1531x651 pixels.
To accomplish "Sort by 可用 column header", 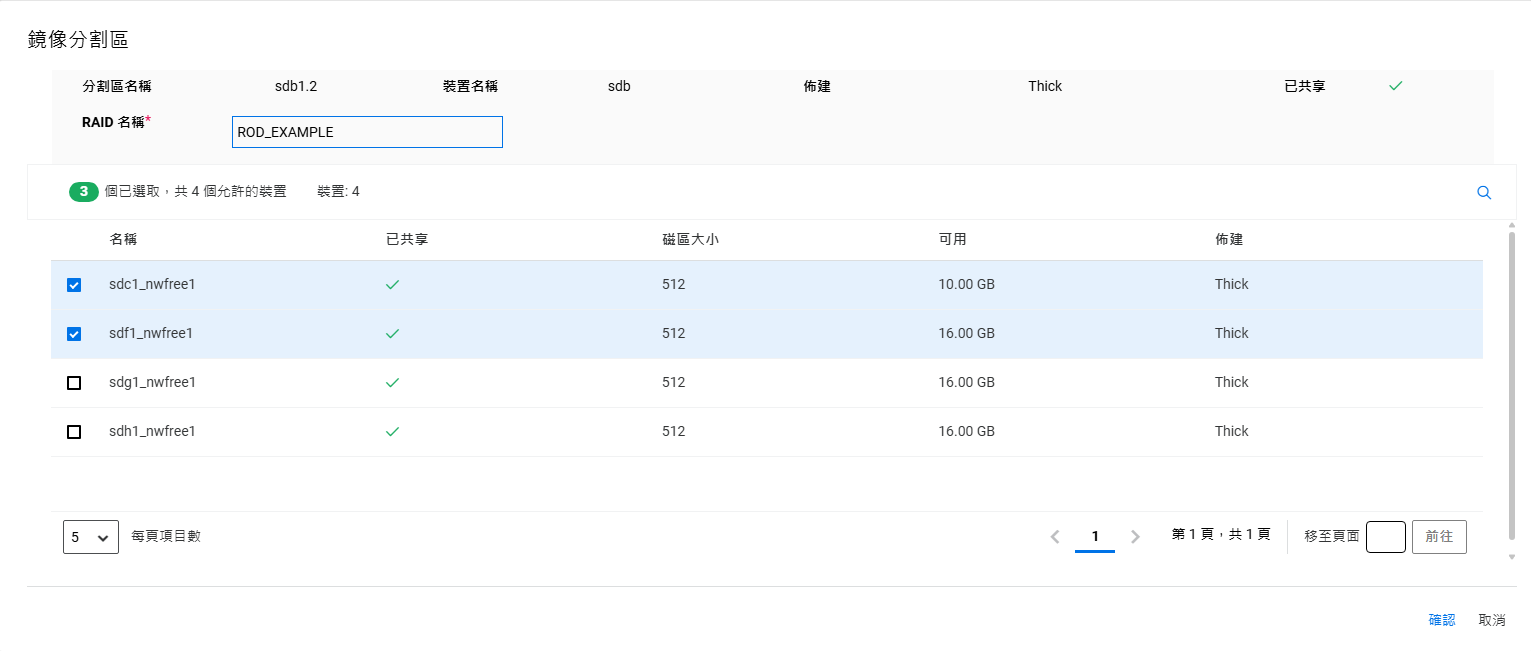I will 952,240.
